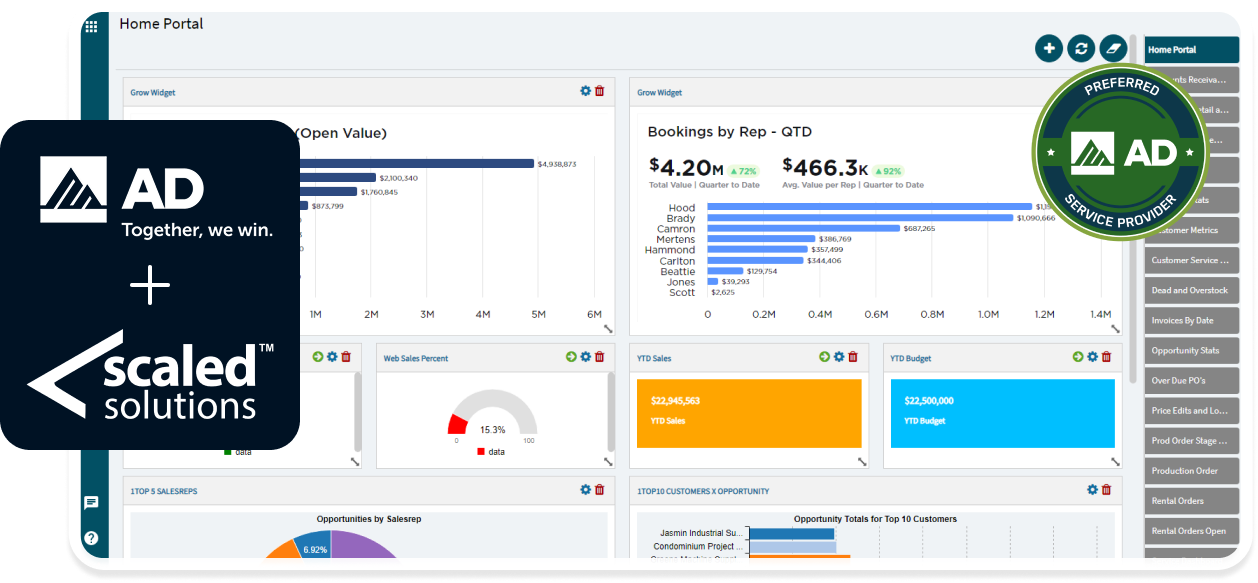Image resolution: width=1258 pixels, height=583 pixels.
Task: Click the eraser clear icon
Action: point(1113,48)
